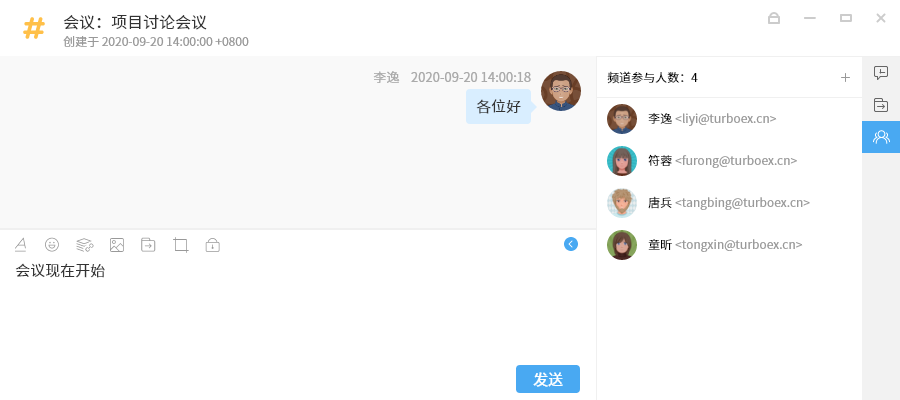Select participant 童昕 in member list
900x400 pixels.
[x=729, y=244]
